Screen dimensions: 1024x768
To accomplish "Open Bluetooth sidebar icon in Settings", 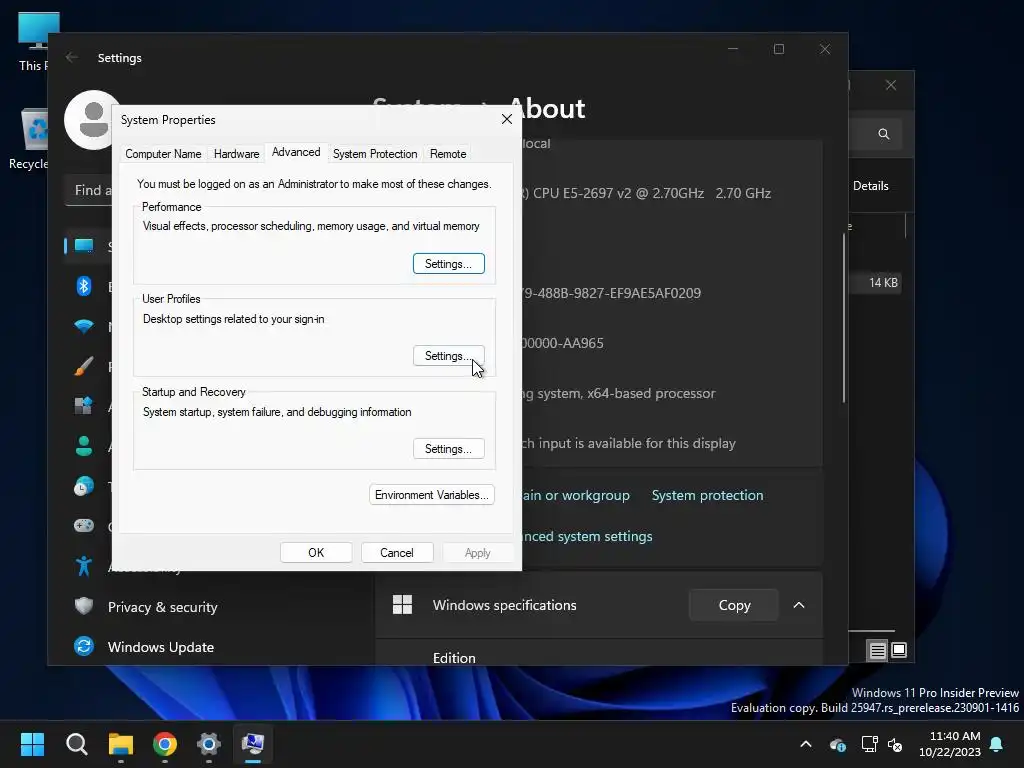I will 84,286.
